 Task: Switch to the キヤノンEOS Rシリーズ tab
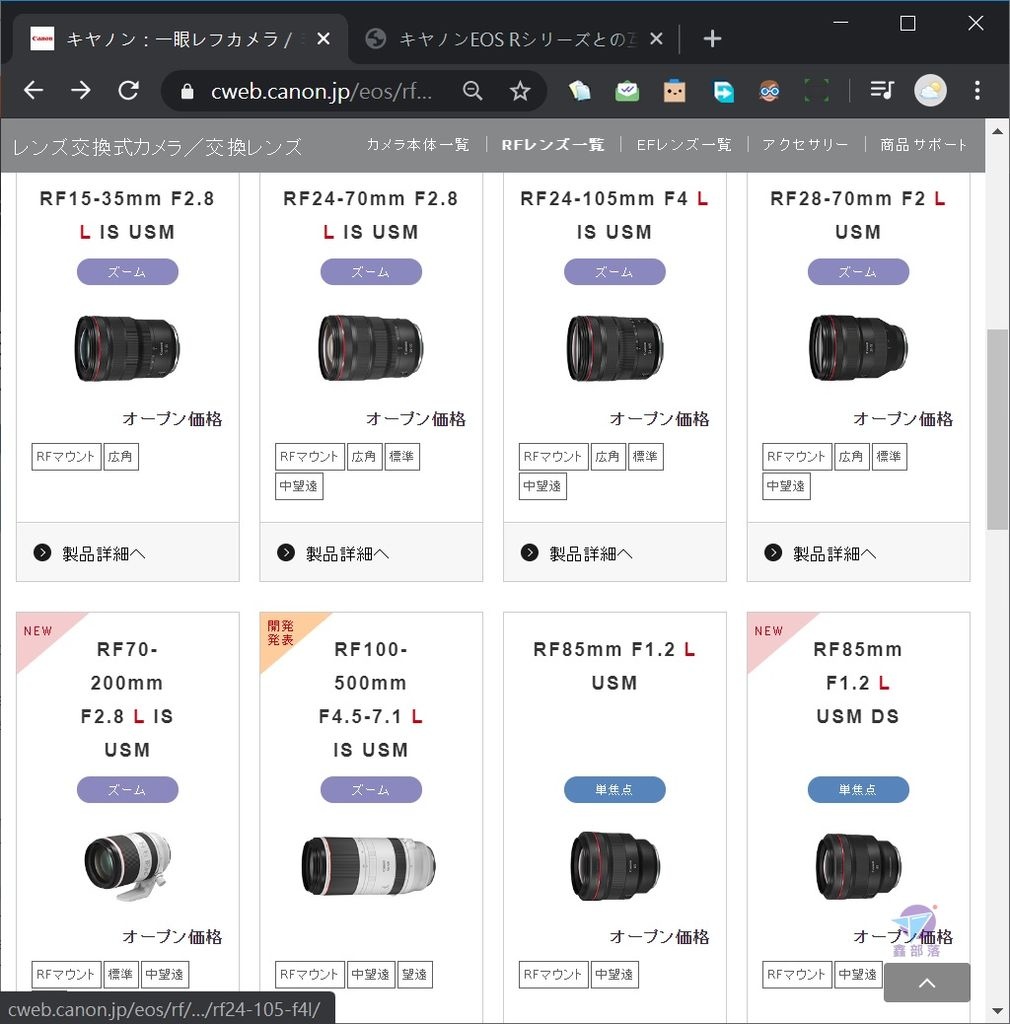(x=513, y=39)
